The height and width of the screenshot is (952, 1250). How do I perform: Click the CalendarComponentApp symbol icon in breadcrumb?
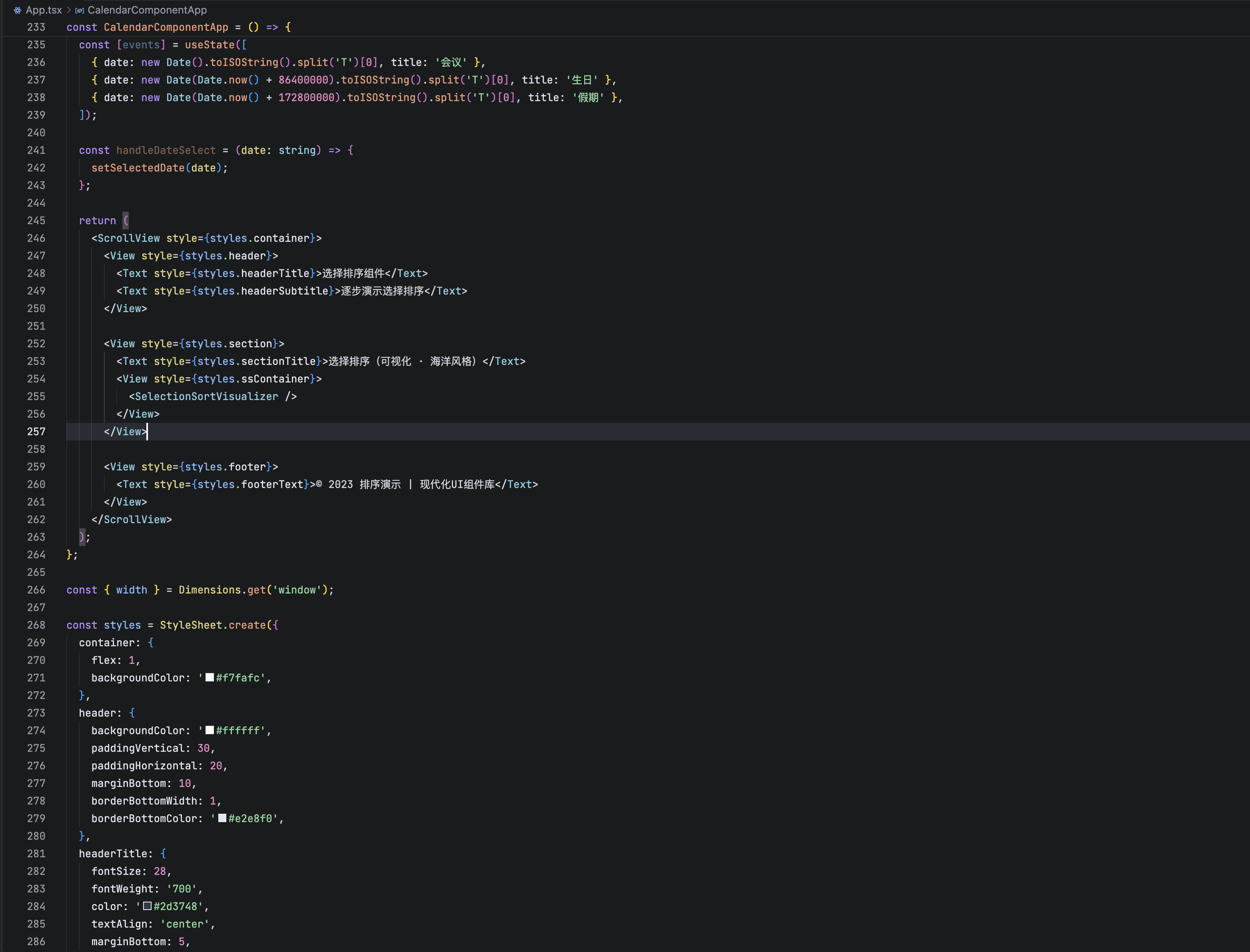pos(79,10)
